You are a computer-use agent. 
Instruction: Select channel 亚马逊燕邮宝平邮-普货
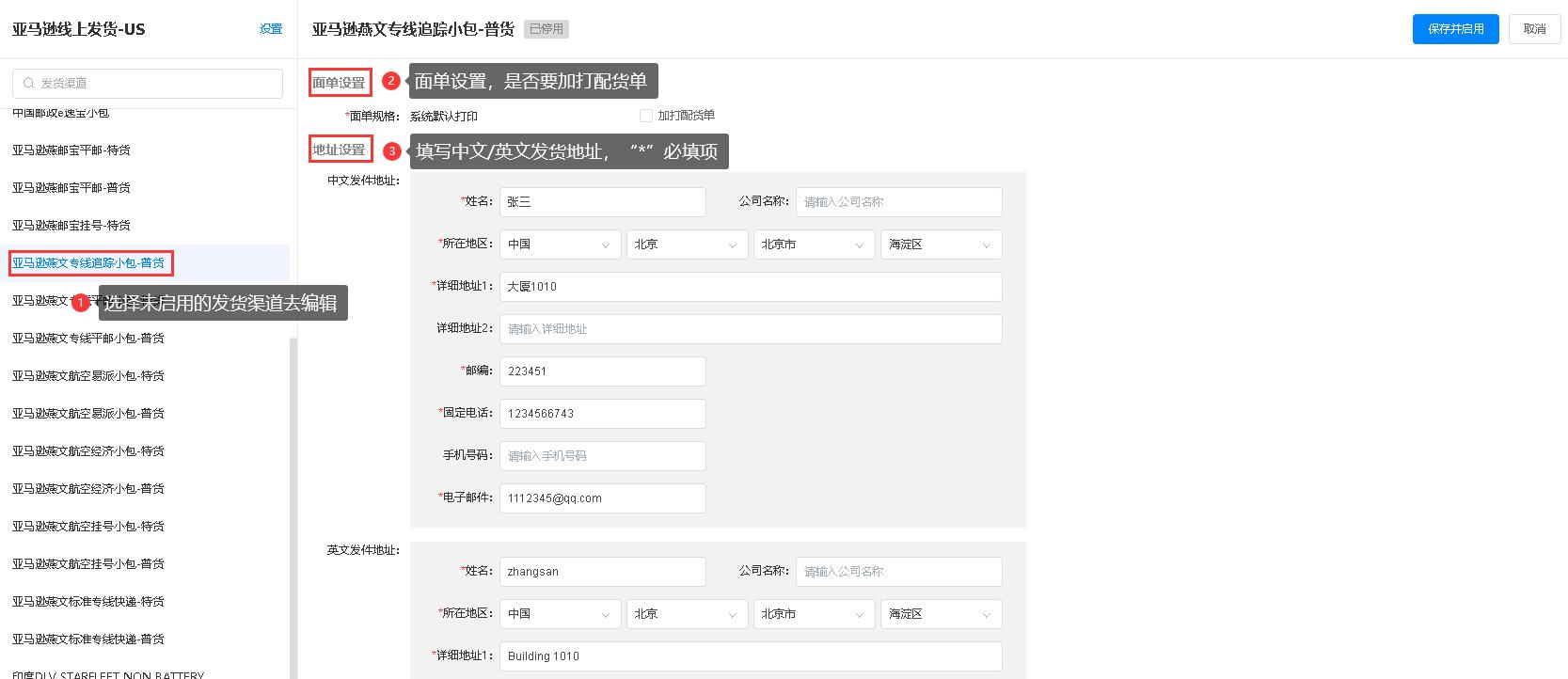71,188
